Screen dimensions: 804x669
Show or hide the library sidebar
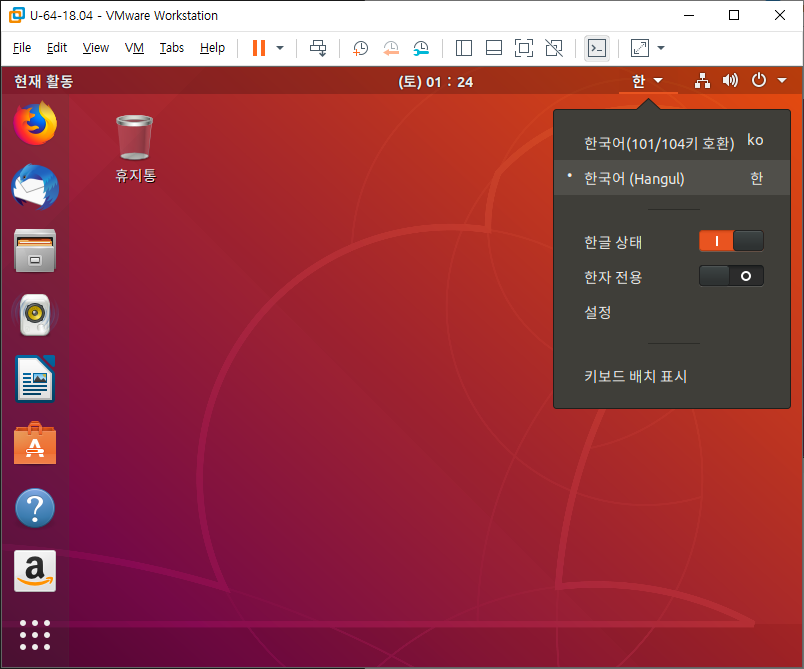(464, 48)
